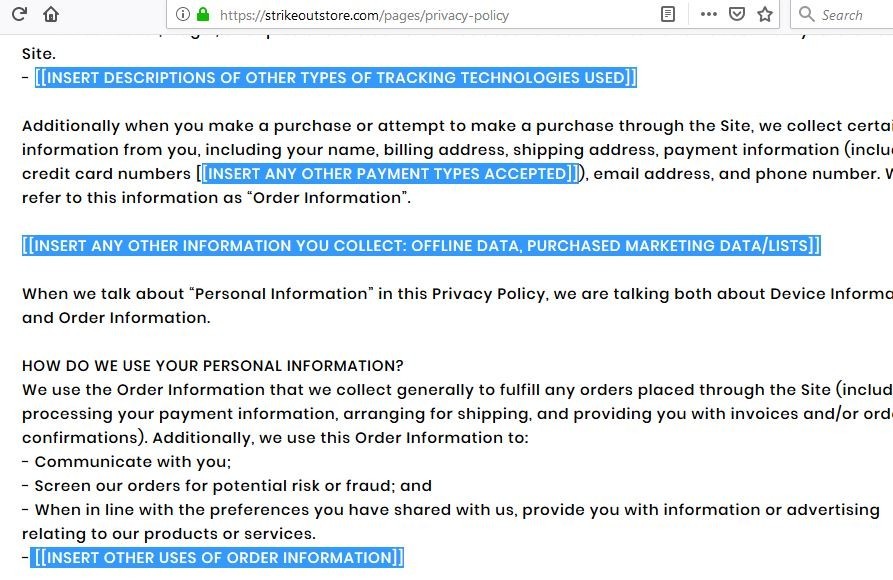Open the page actions three-dot menu

coord(709,15)
